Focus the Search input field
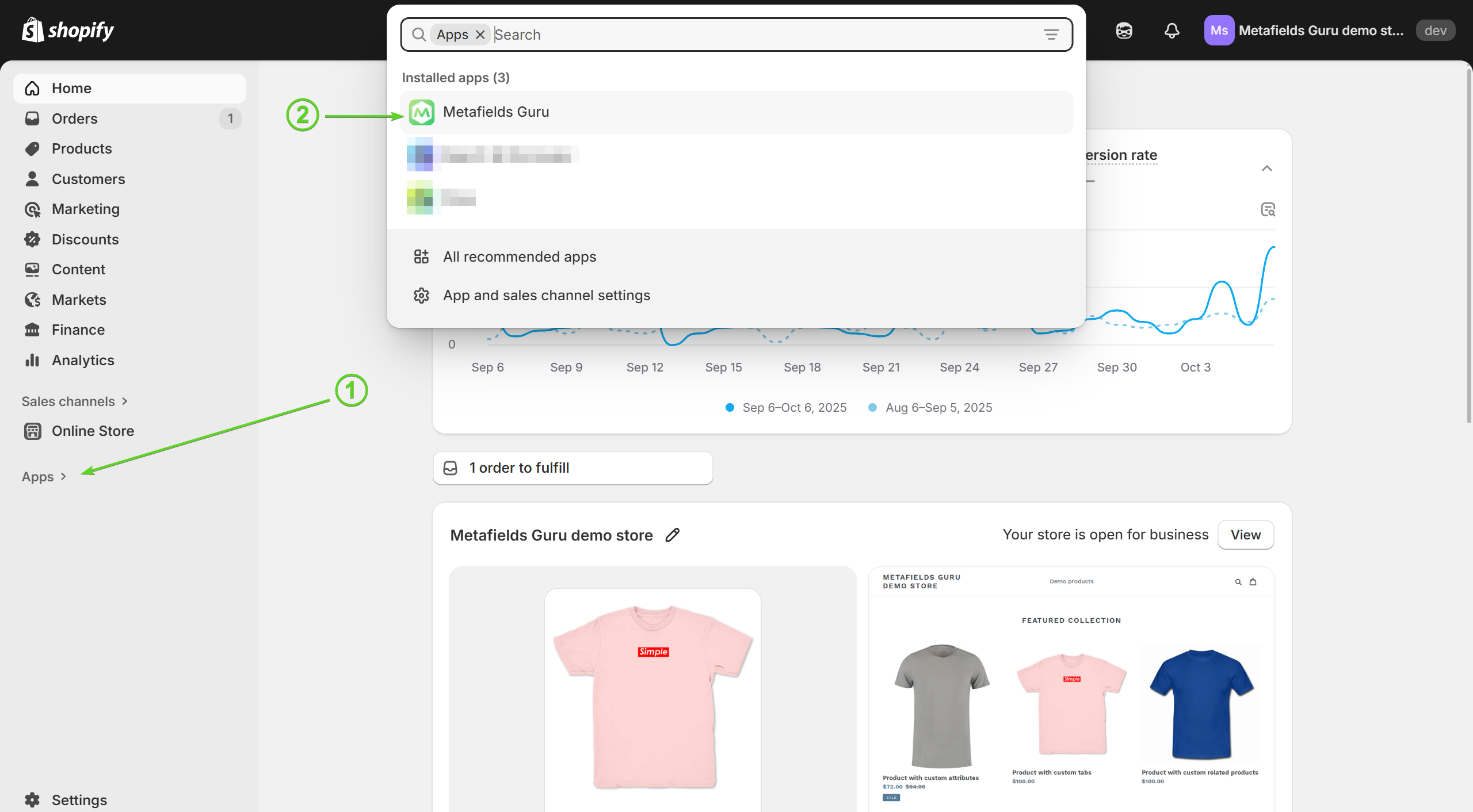The image size is (1473, 812). (x=748, y=35)
